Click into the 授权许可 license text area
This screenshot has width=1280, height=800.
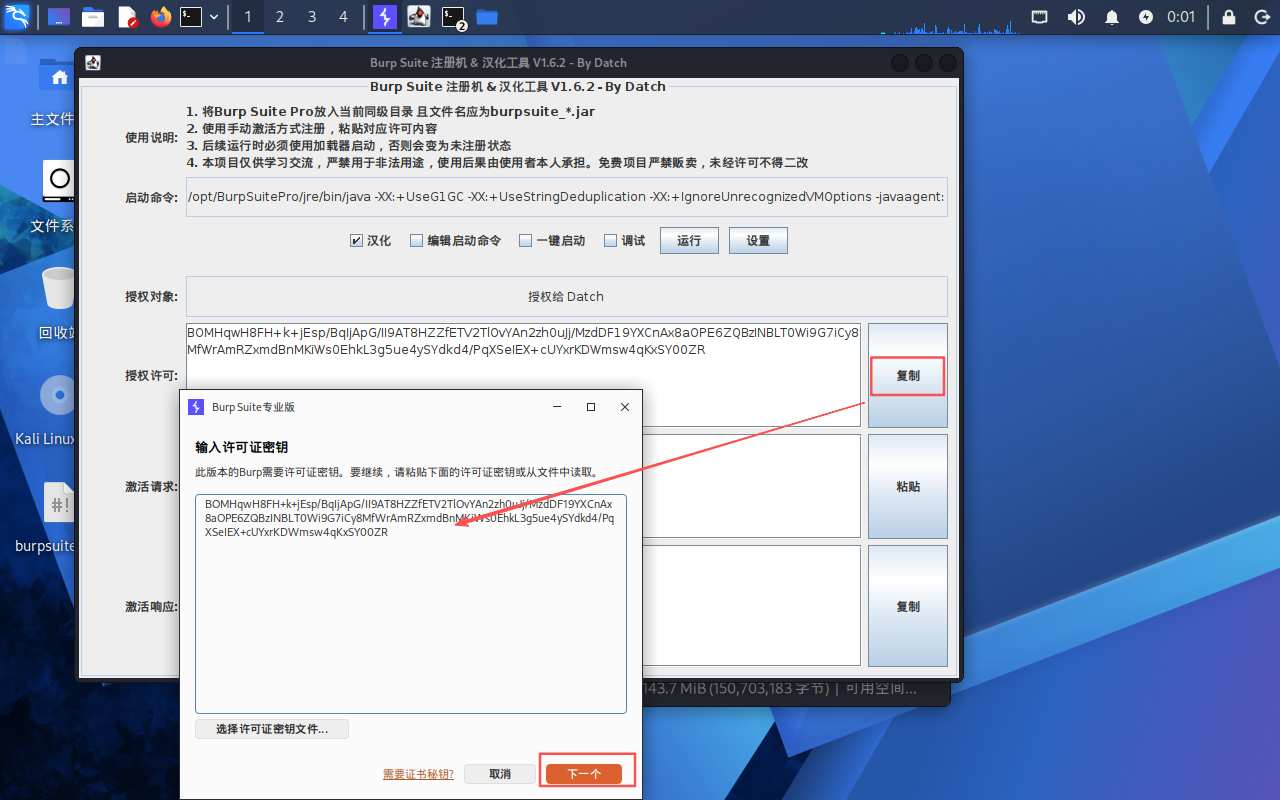pyautogui.click(x=523, y=375)
